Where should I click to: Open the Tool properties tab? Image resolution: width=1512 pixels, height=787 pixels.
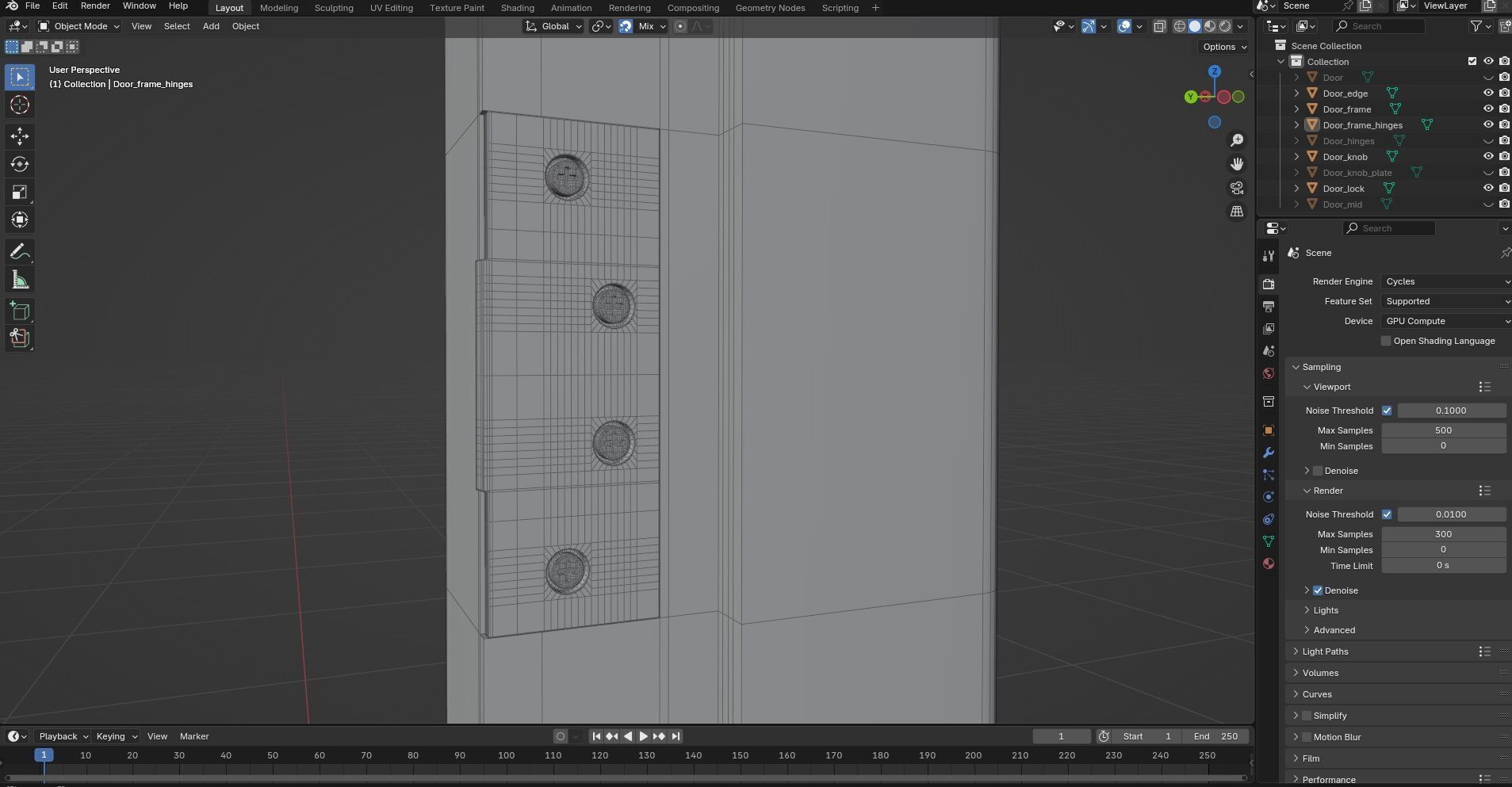point(1269,255)
